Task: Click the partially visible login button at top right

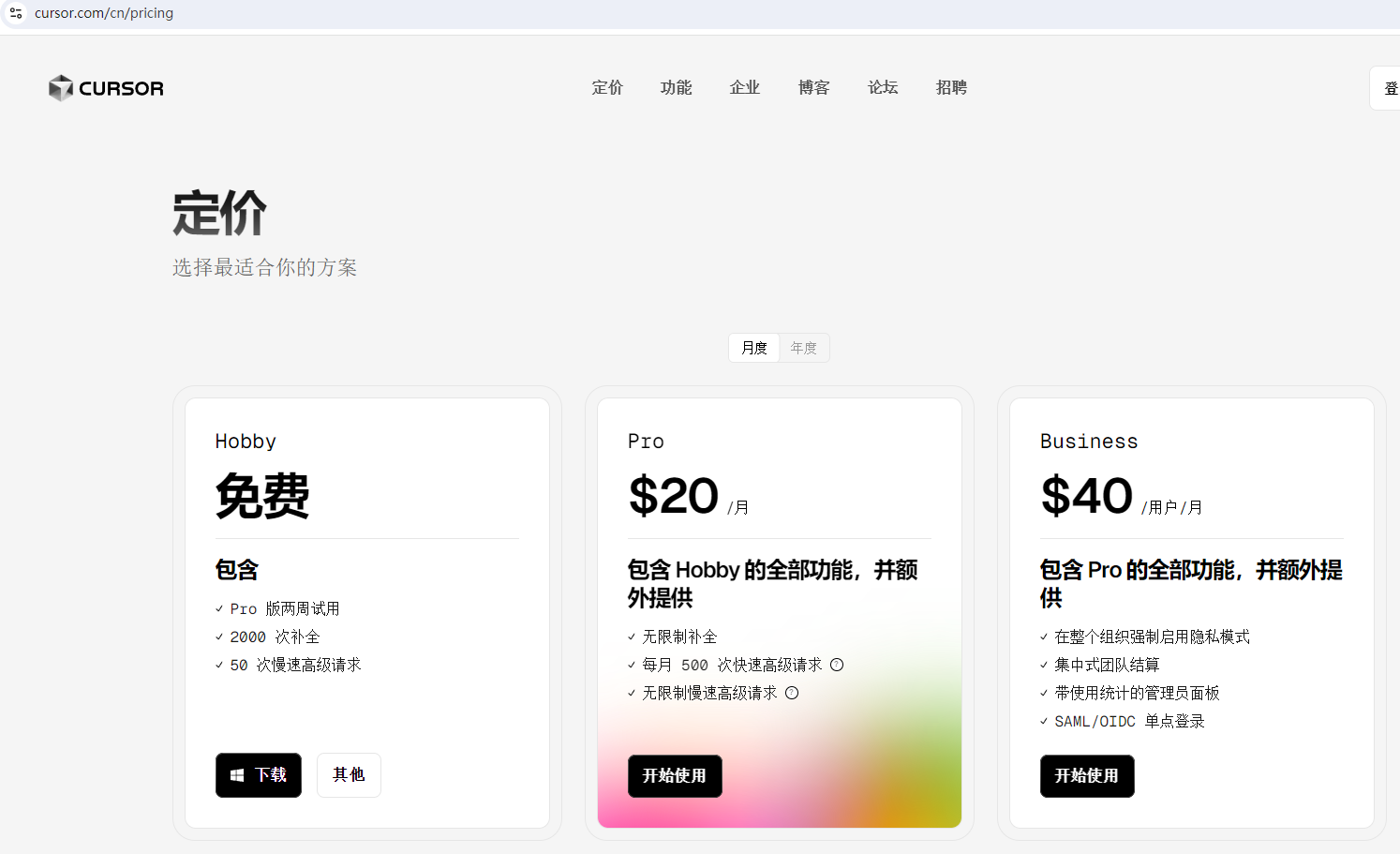Action: (x=1385, y=88)
